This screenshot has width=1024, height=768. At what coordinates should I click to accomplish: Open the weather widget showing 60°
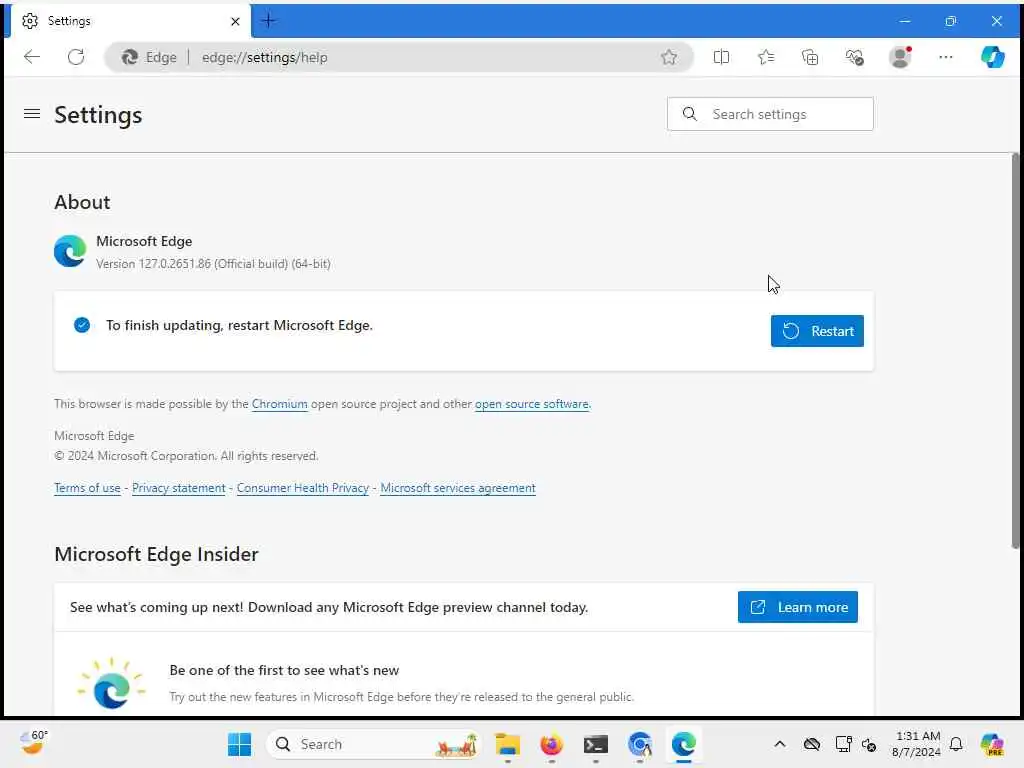pos(33,743)
